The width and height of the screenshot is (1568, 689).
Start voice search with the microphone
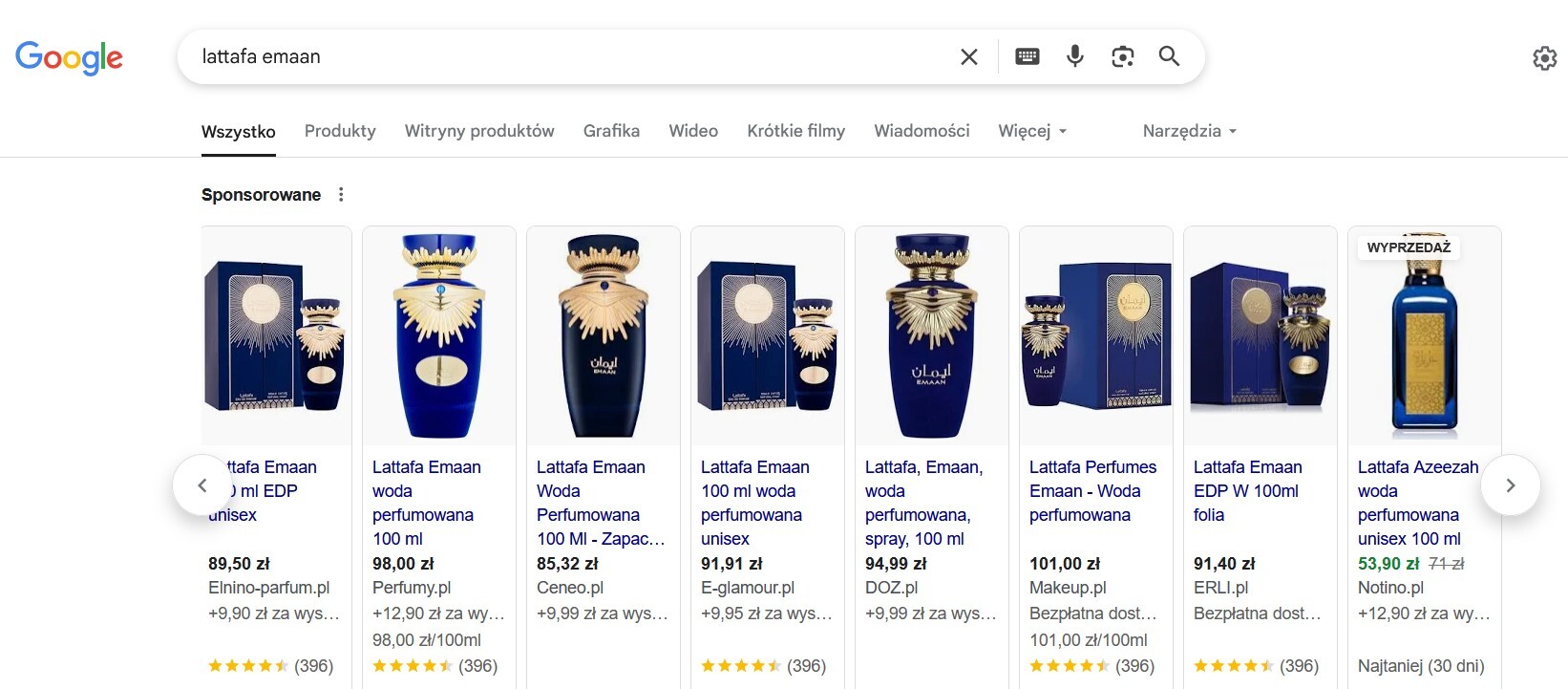click(1075, 56)
